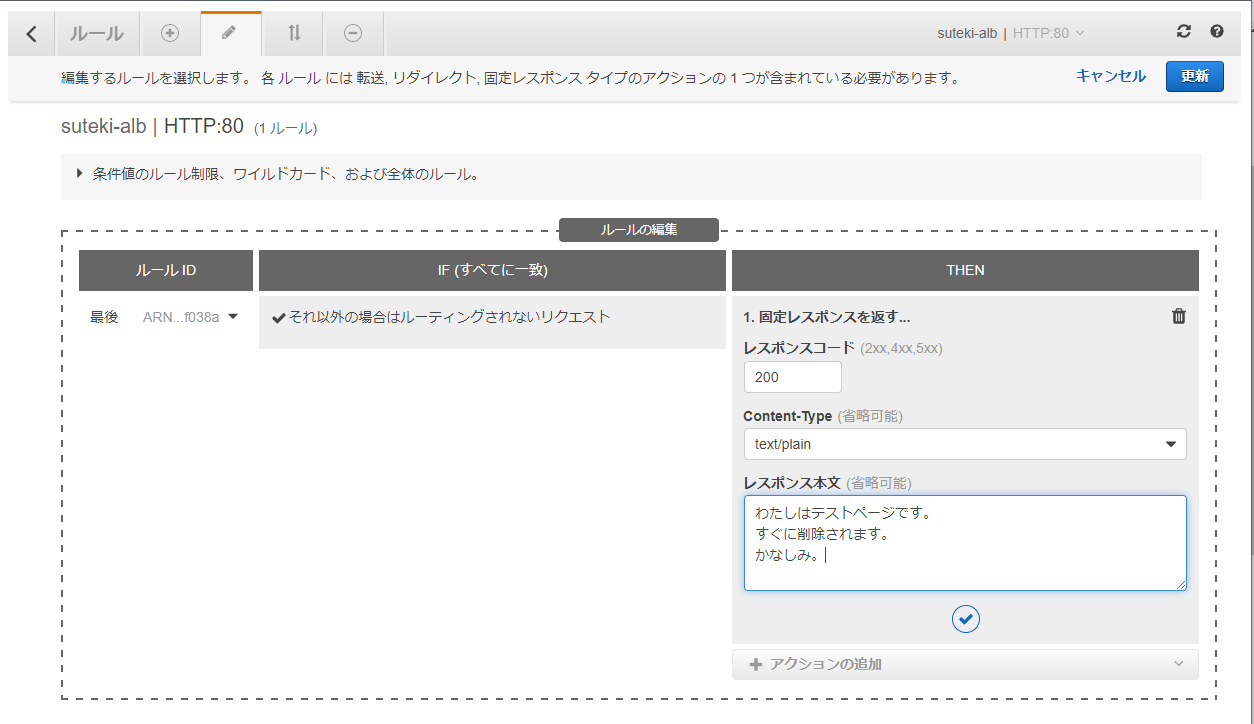Click the 更新 button
This screenshot has width=1254, height=724.
click(1194, 75)
